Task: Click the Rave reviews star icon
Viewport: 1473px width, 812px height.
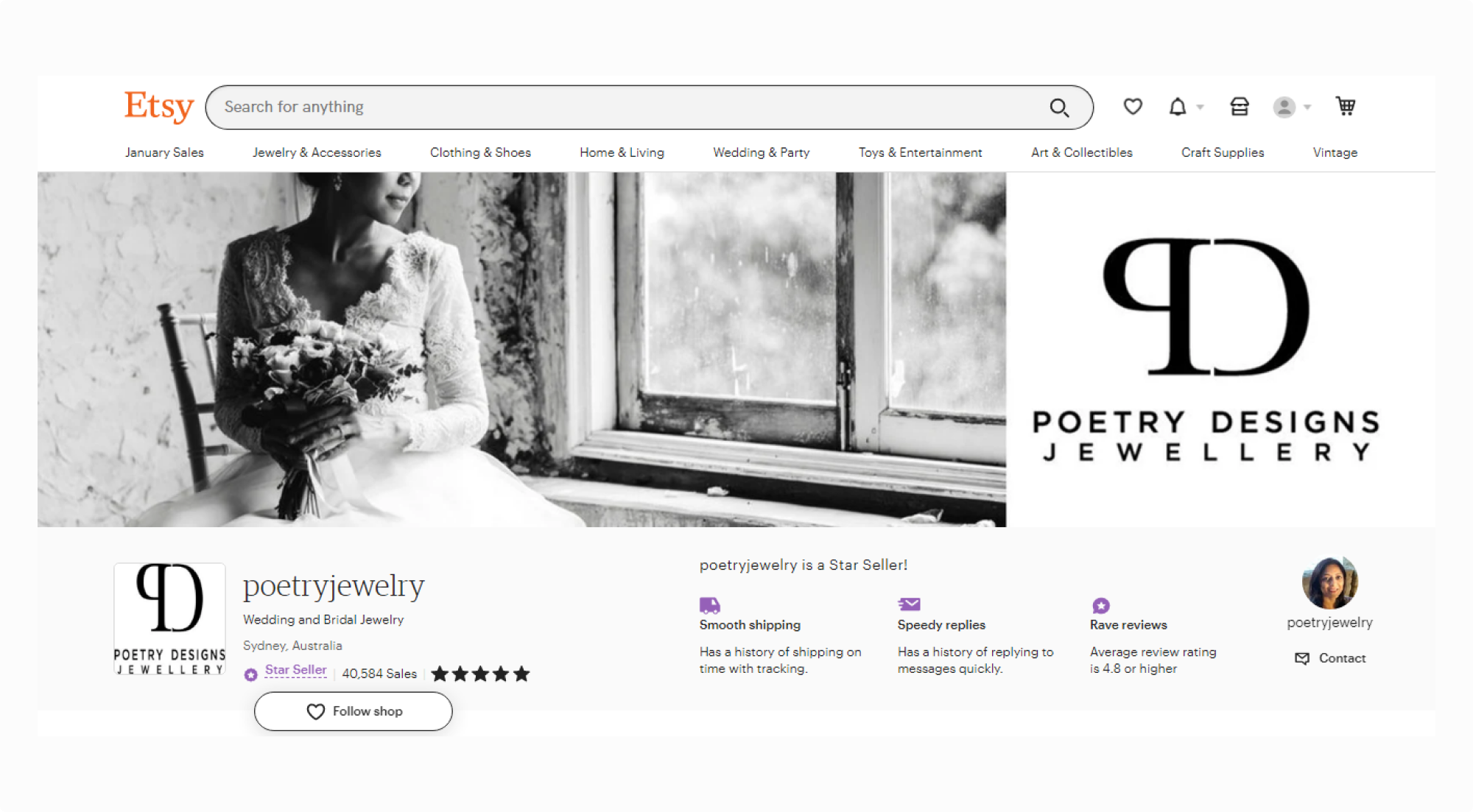Action: coord(1101,605)
